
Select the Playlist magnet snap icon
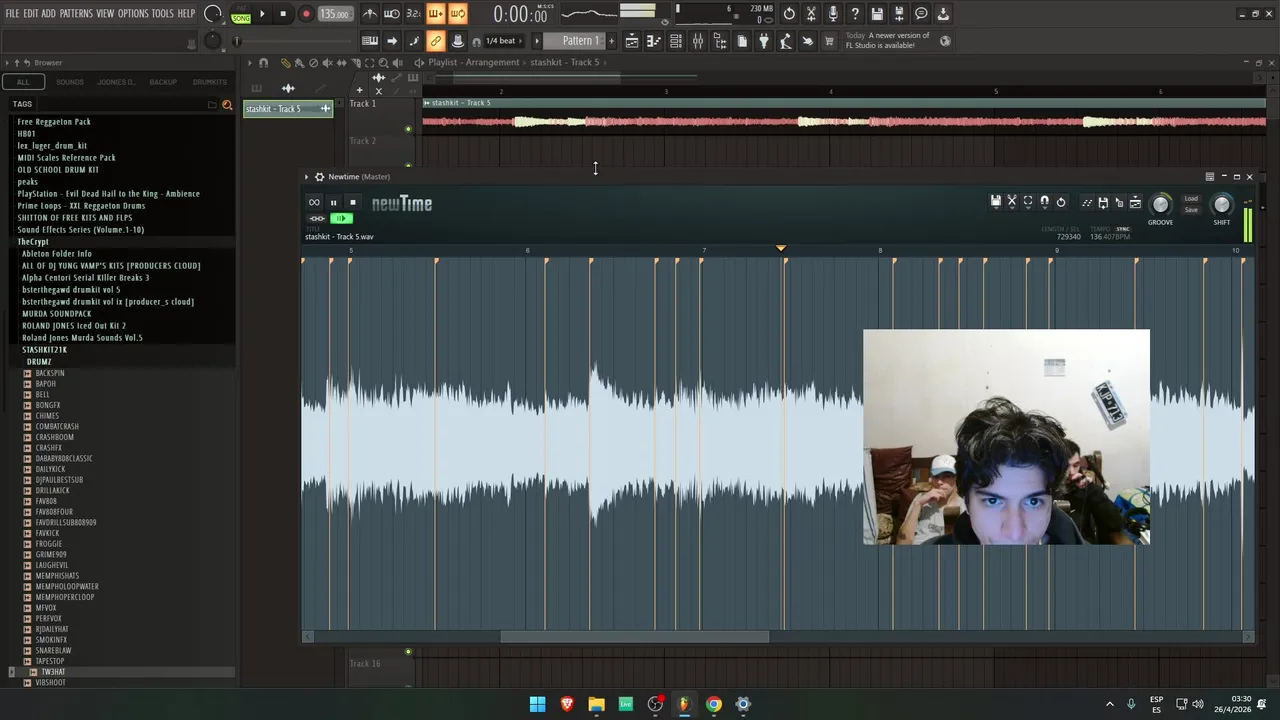[263, 63]
